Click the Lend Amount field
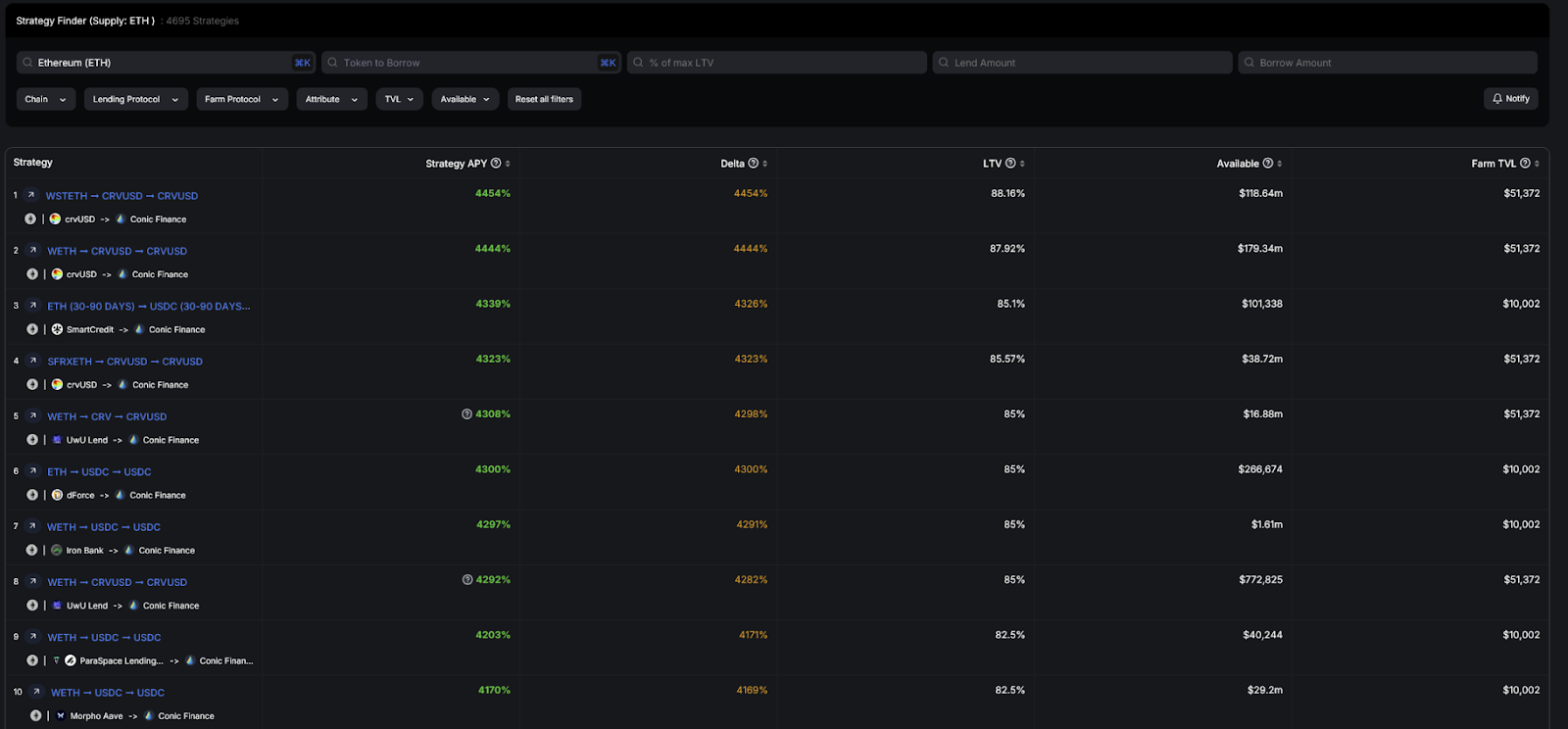The image size is (1568, 729). tap(1082, 63)
